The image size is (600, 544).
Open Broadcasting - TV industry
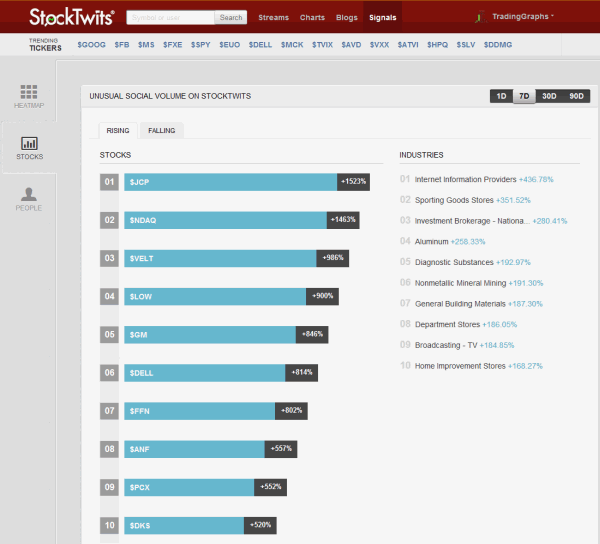(446, 345)
